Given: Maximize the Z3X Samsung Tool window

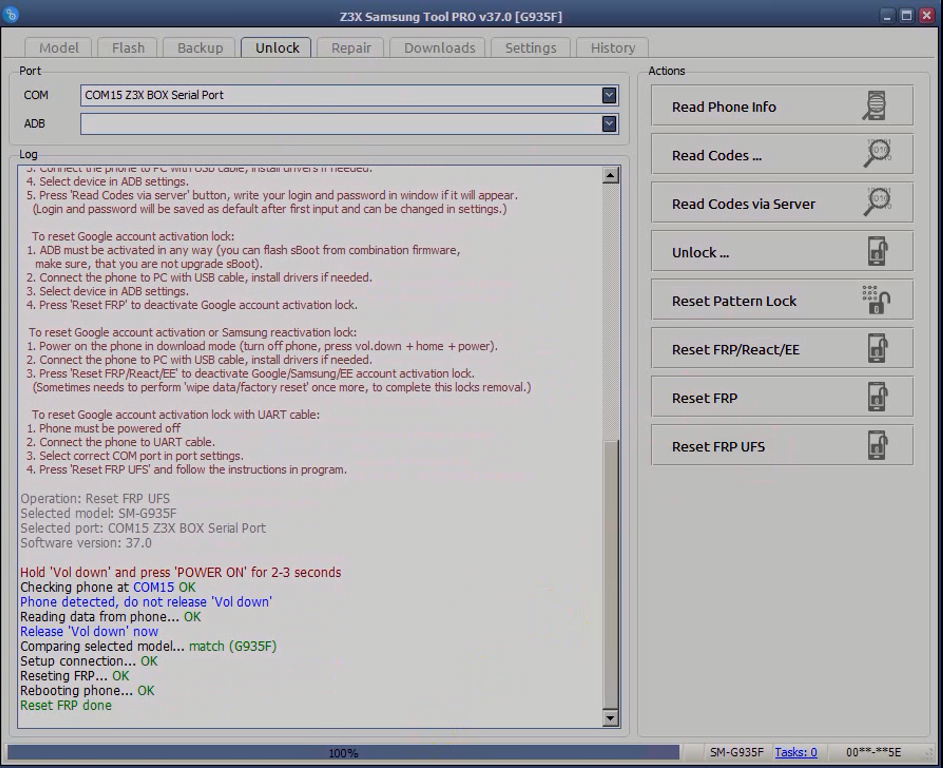Looking at the screenshot, I should [x=906, y=16].
